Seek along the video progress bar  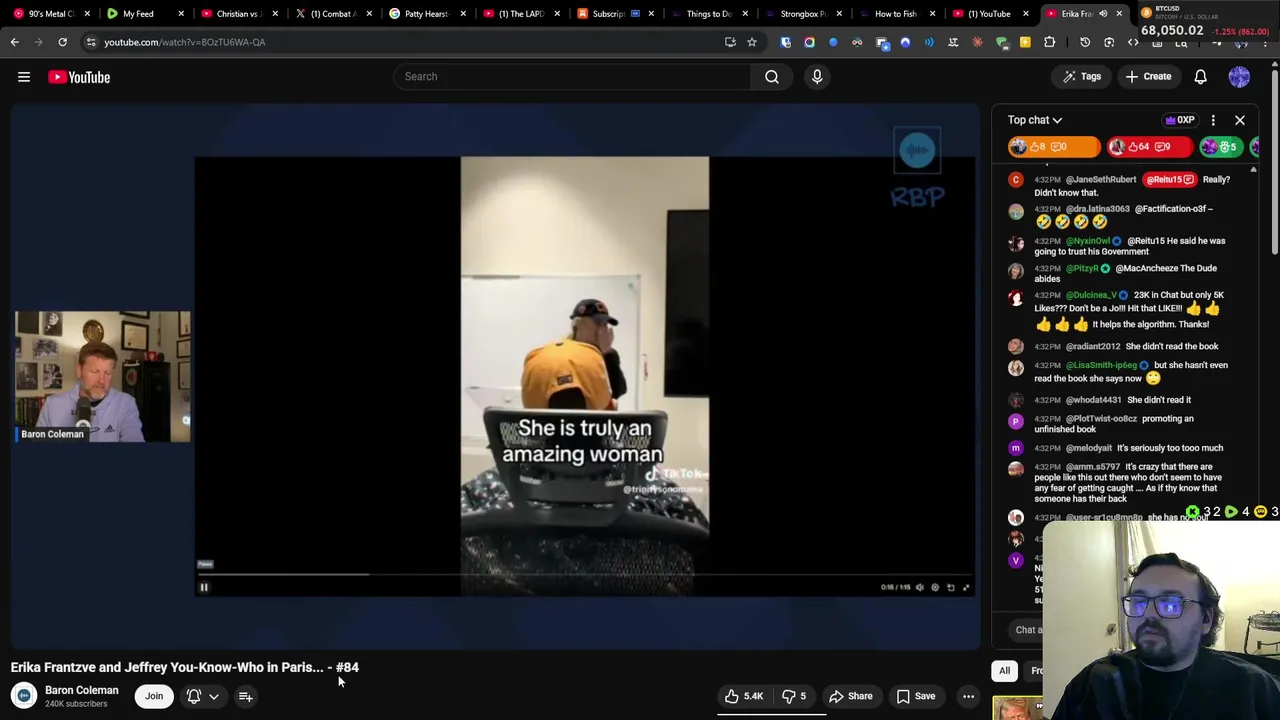pyautogui.click(x=585, y=575)
